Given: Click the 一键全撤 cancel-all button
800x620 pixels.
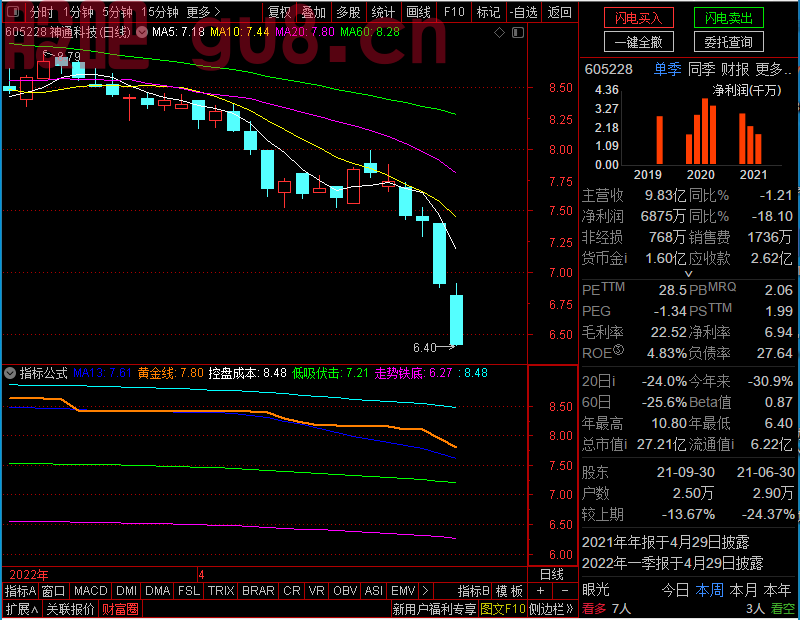Looking at the screenshot, I should pyautogui.click(x=638, y=42).
